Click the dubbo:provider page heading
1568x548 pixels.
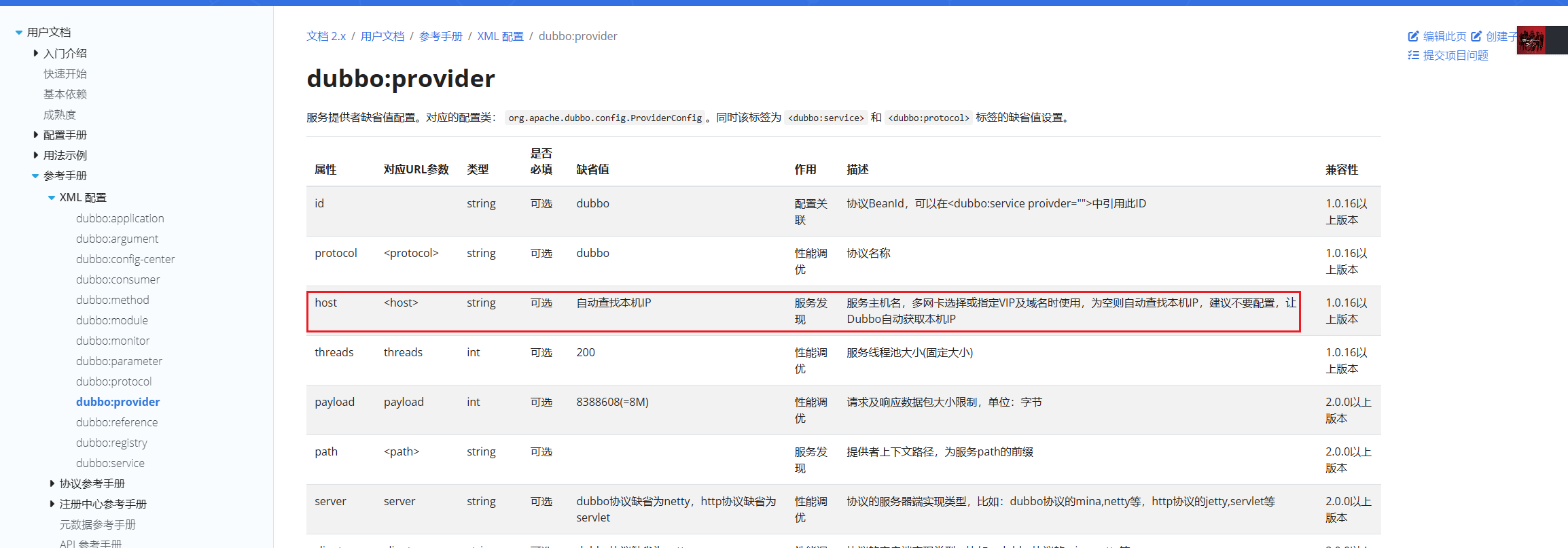pyautogui.click(x=401, y=79)
